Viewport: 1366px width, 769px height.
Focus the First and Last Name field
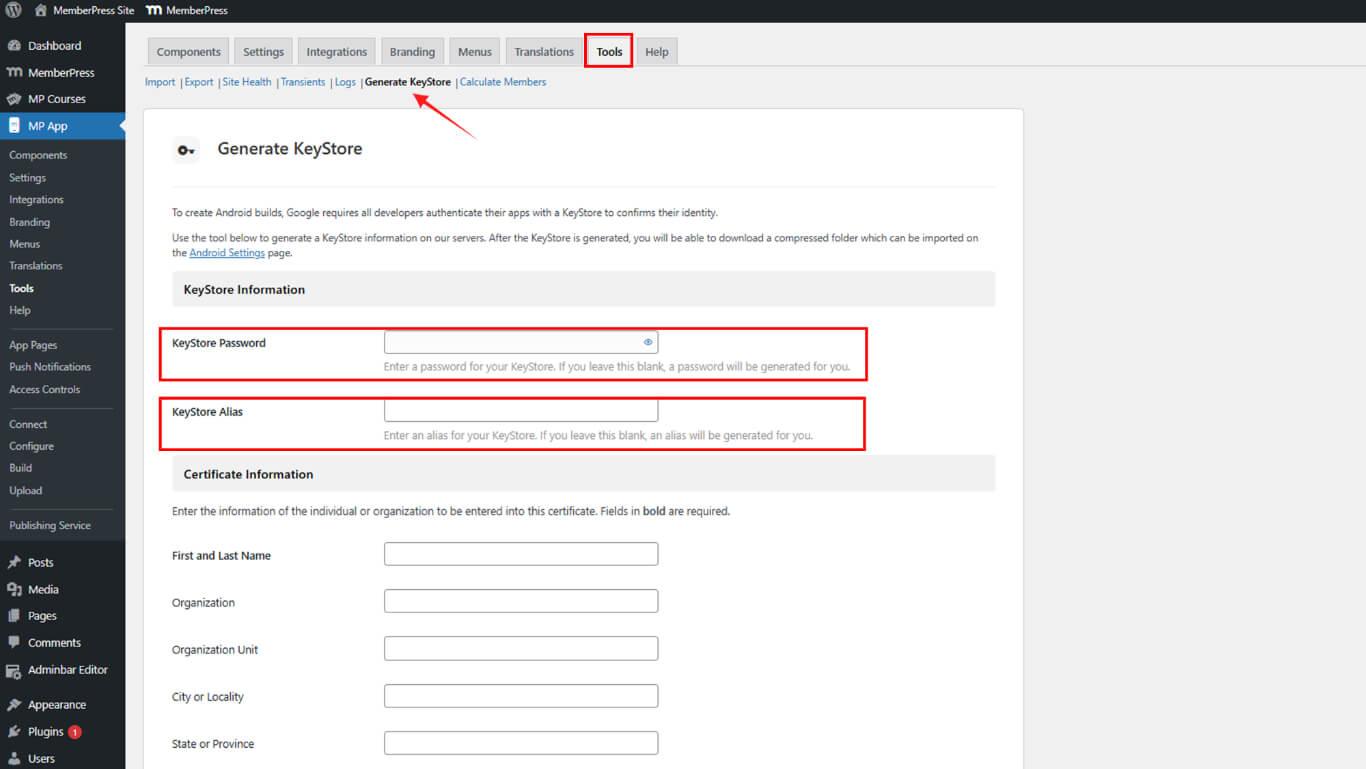click(x=521, y=554)
